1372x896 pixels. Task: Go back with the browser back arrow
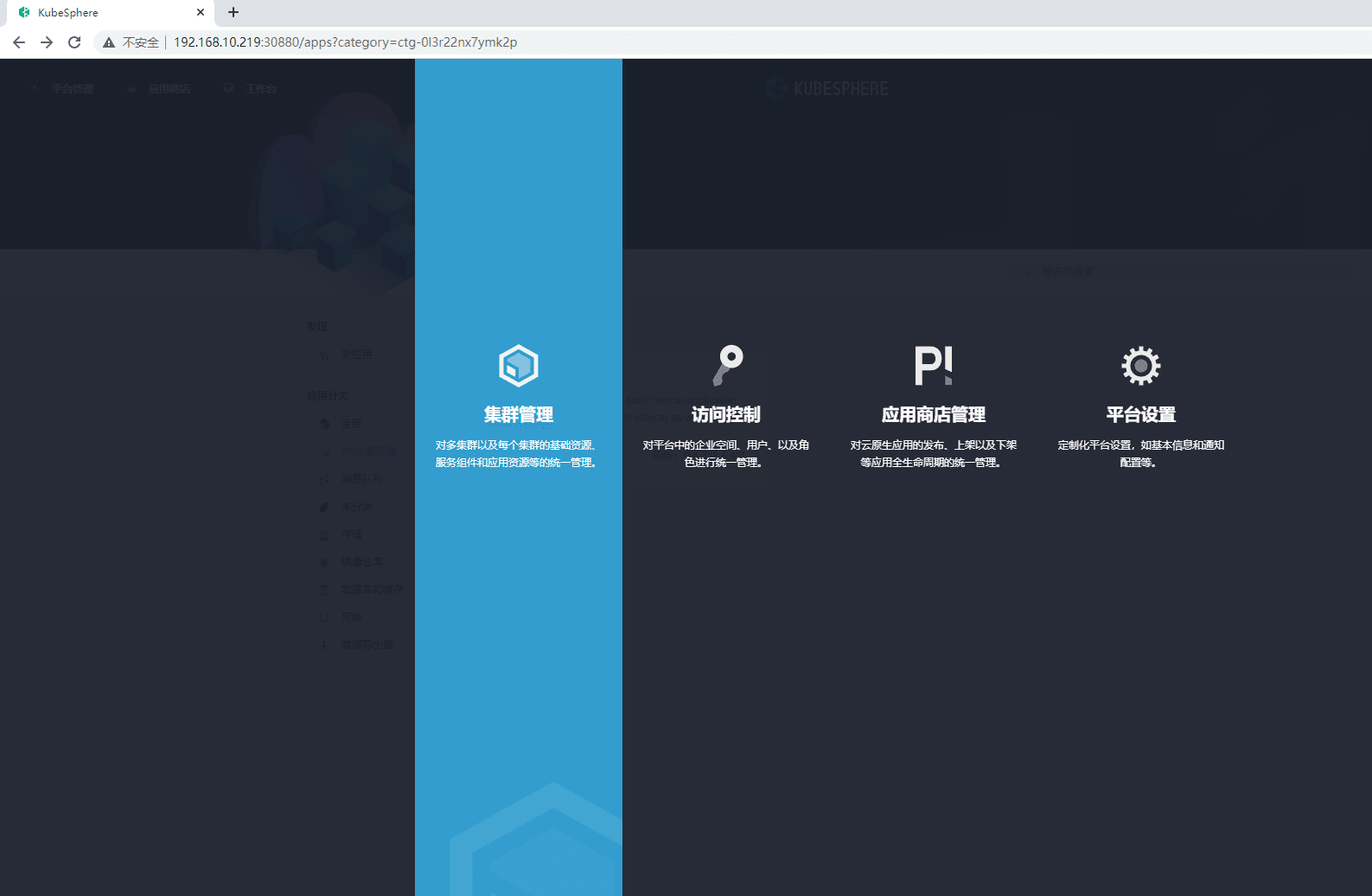point(19,42)
